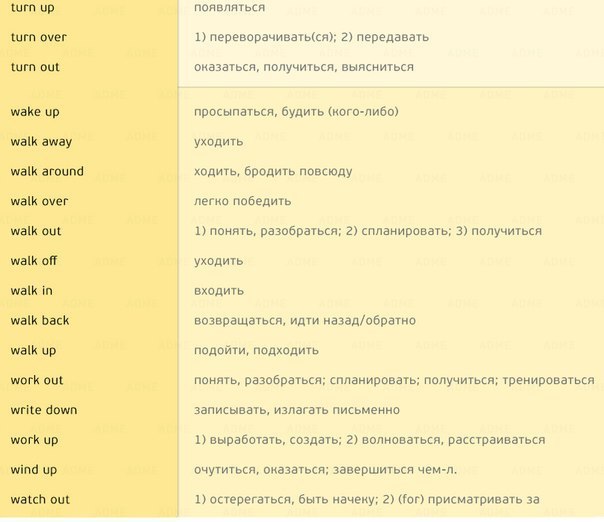Viewport: 604px width, 522px height.
Task: Select the translation "подойти, подходить"
Action: (x=256, y=351)
